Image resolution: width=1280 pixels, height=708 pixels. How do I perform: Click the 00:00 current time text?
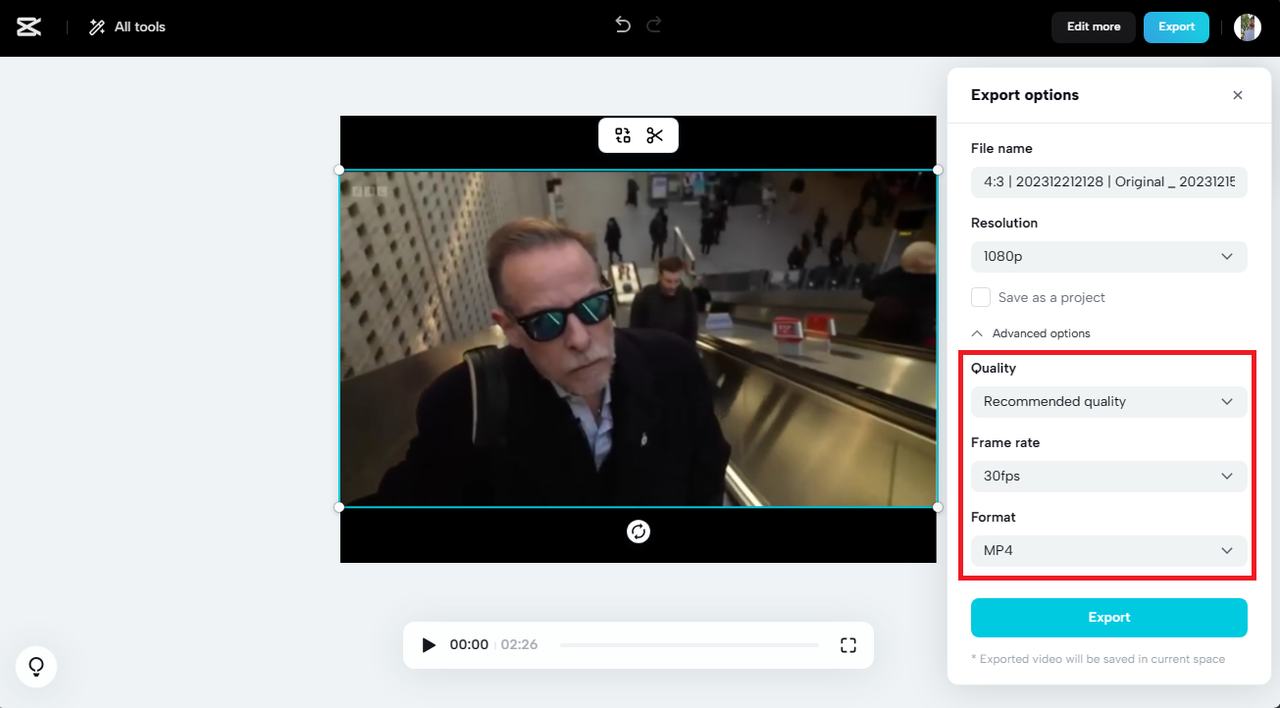(x=469, y=645)
